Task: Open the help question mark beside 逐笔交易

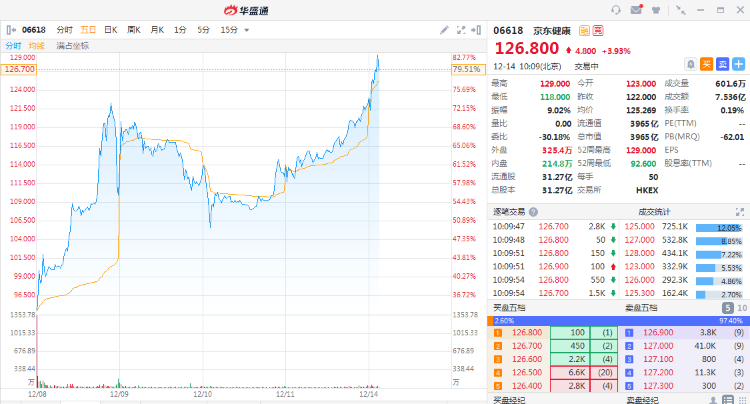Action: [533, 212]
